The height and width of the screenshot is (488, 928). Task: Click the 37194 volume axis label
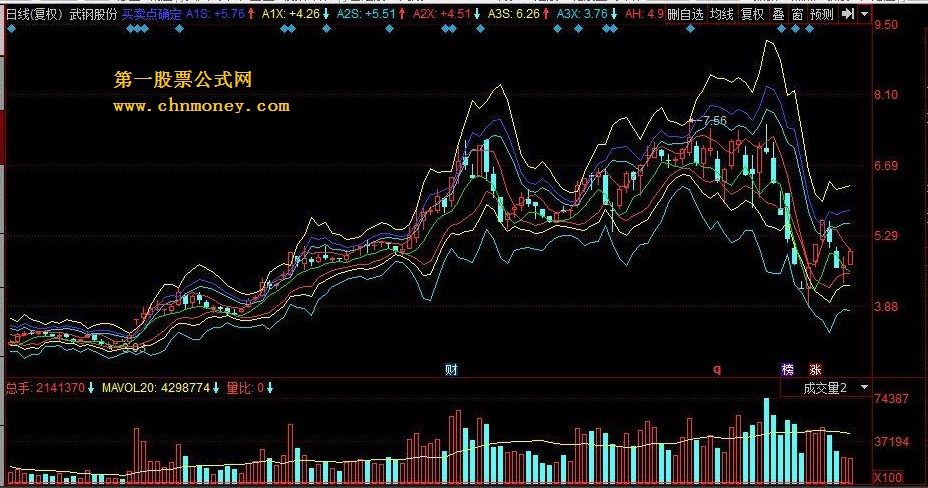click(x=891, y=442)
